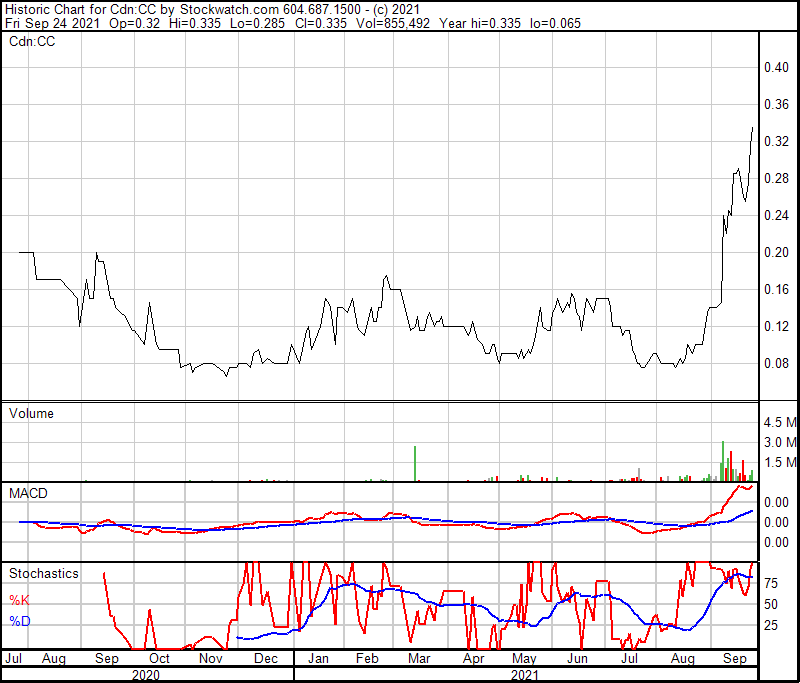
Task: Click the 'Volume' panel label
Action: coord(31,414)
